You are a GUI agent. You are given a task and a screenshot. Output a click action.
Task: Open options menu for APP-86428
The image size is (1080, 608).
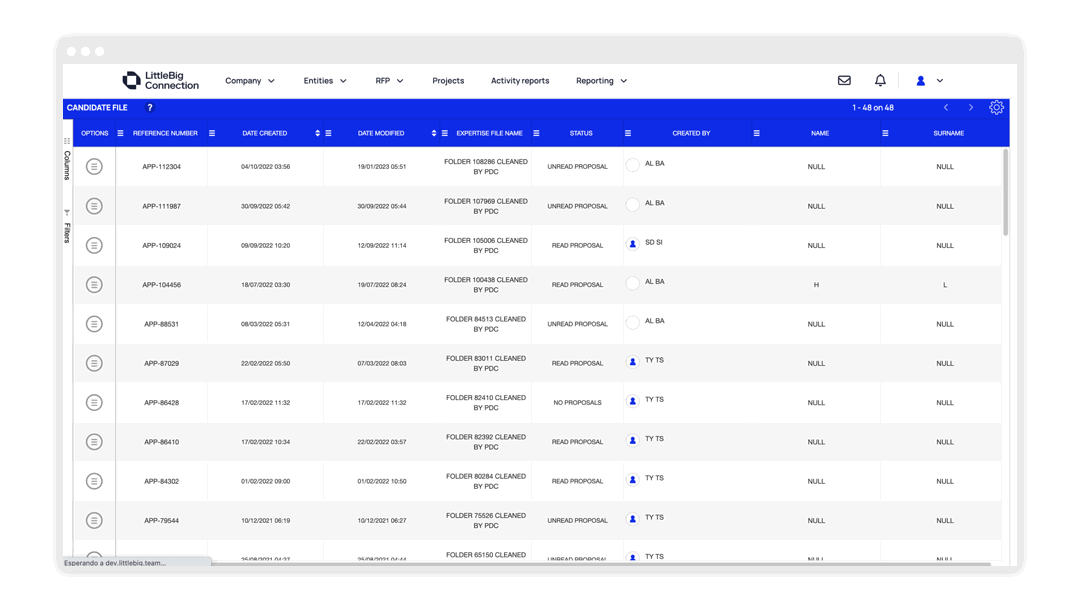(94, 402)
